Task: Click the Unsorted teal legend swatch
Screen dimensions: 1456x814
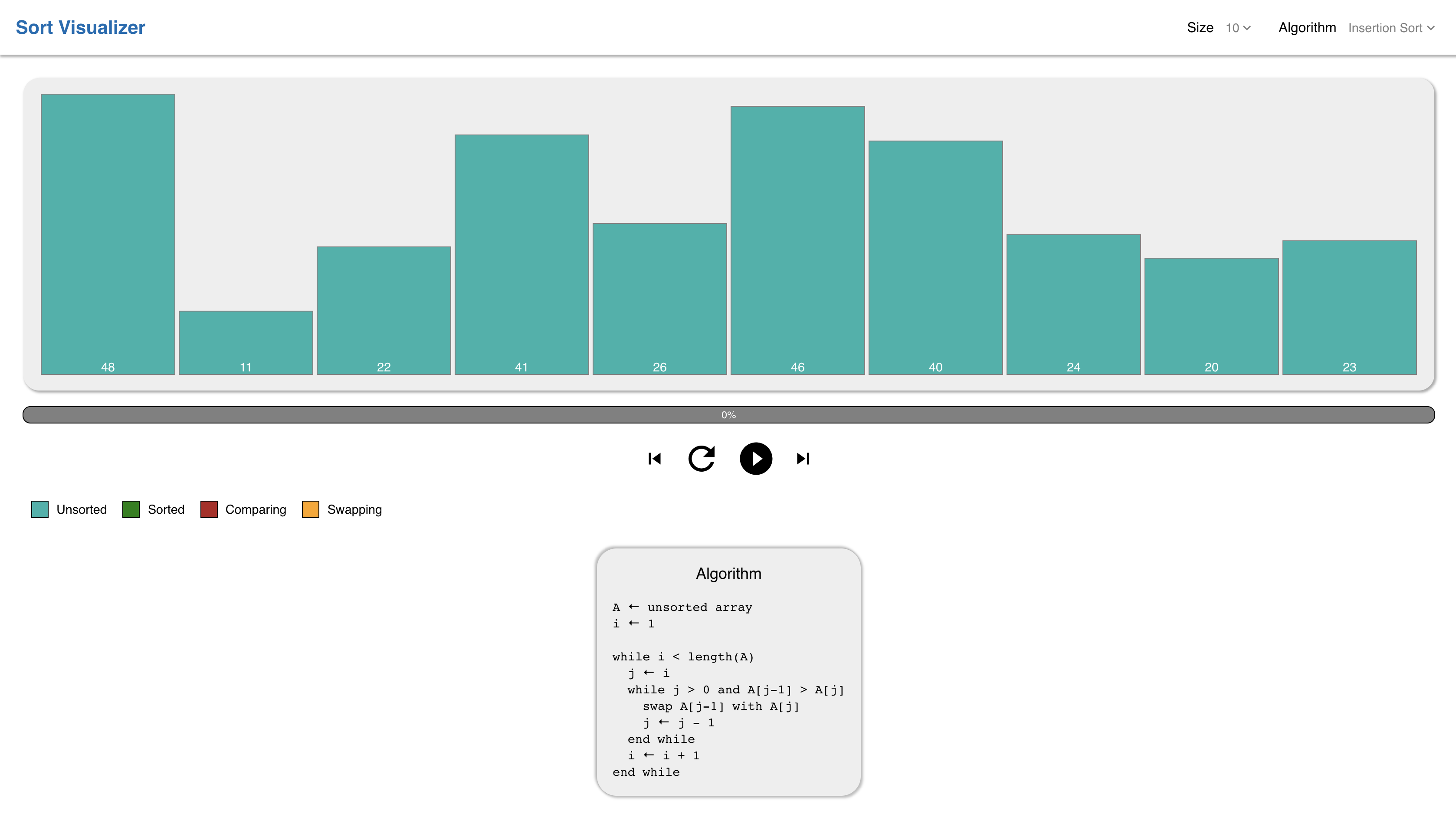Action: coord(39,509)
